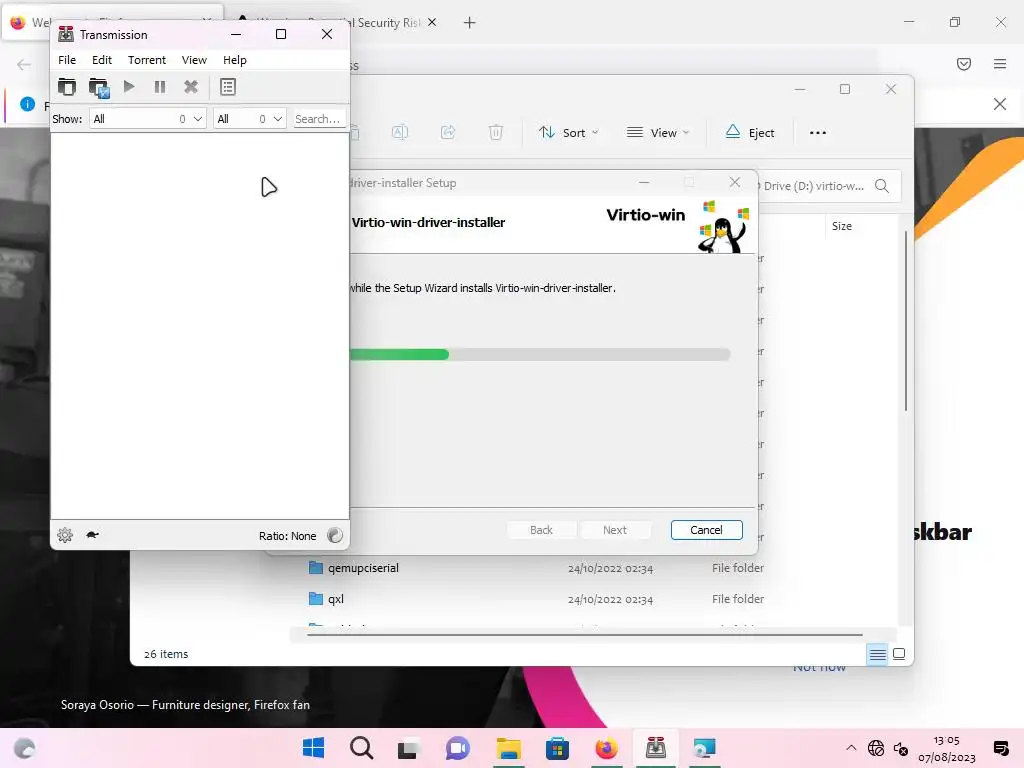Viewport: 1024px width, 768px height.
Task: Click Open Torrent icon in Transmission toolbar
Action: click(x=67, y=87)
